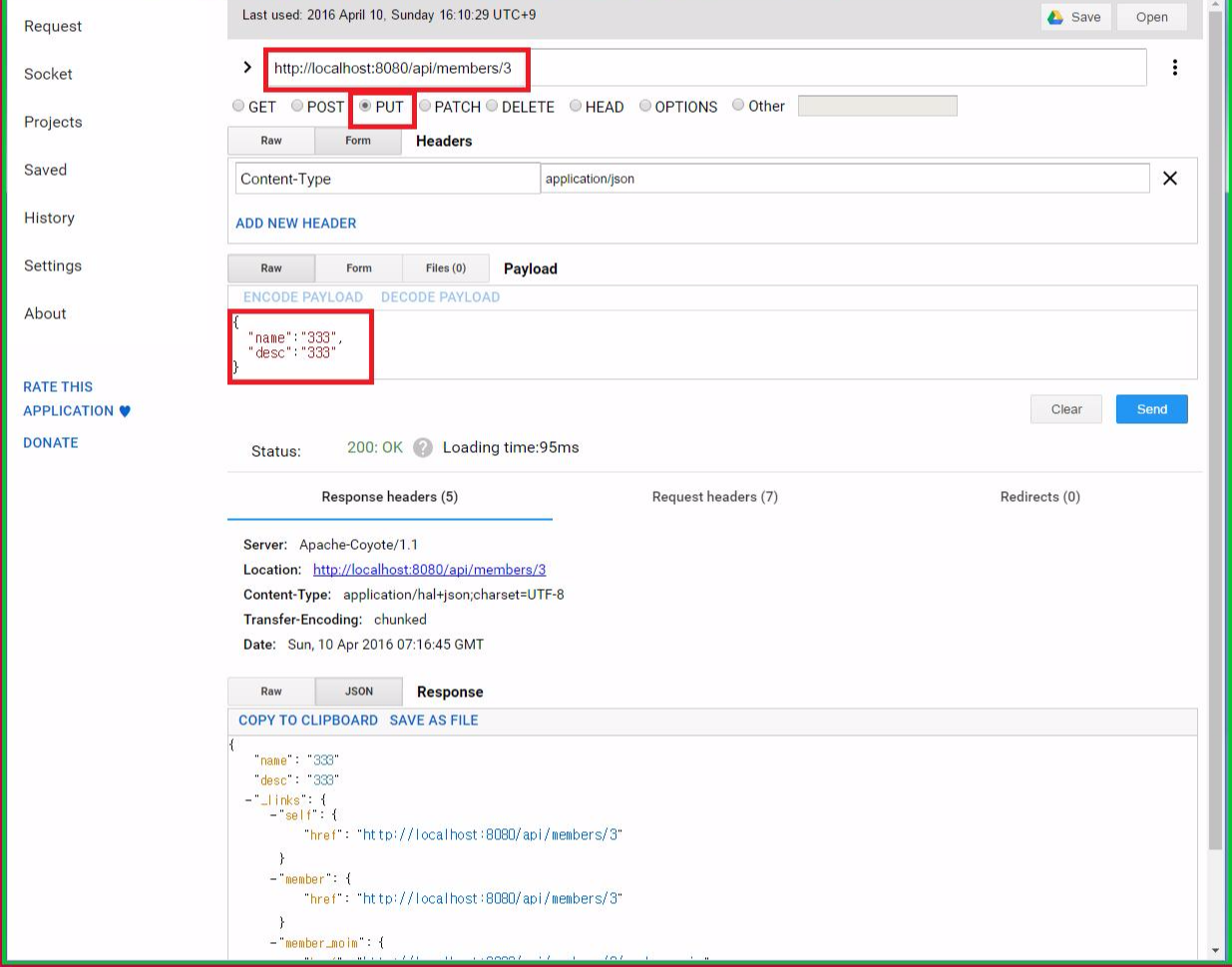Click the Server Apache-Coyote/1.1 header row
The image size is (1232, 967).
pyautogui.click(x=331, y=545)
